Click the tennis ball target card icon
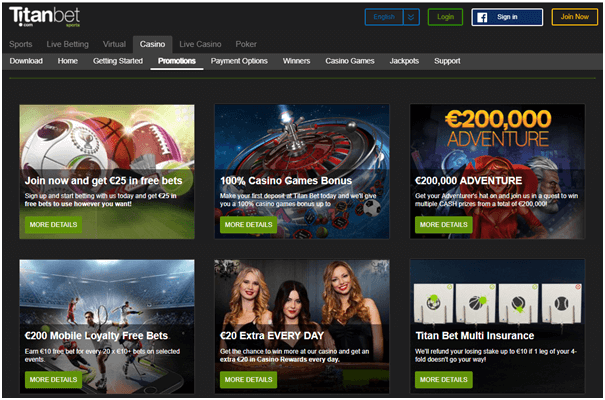Image resolution: width=605 pixels, height=400 pixels. tap(561, 303)
